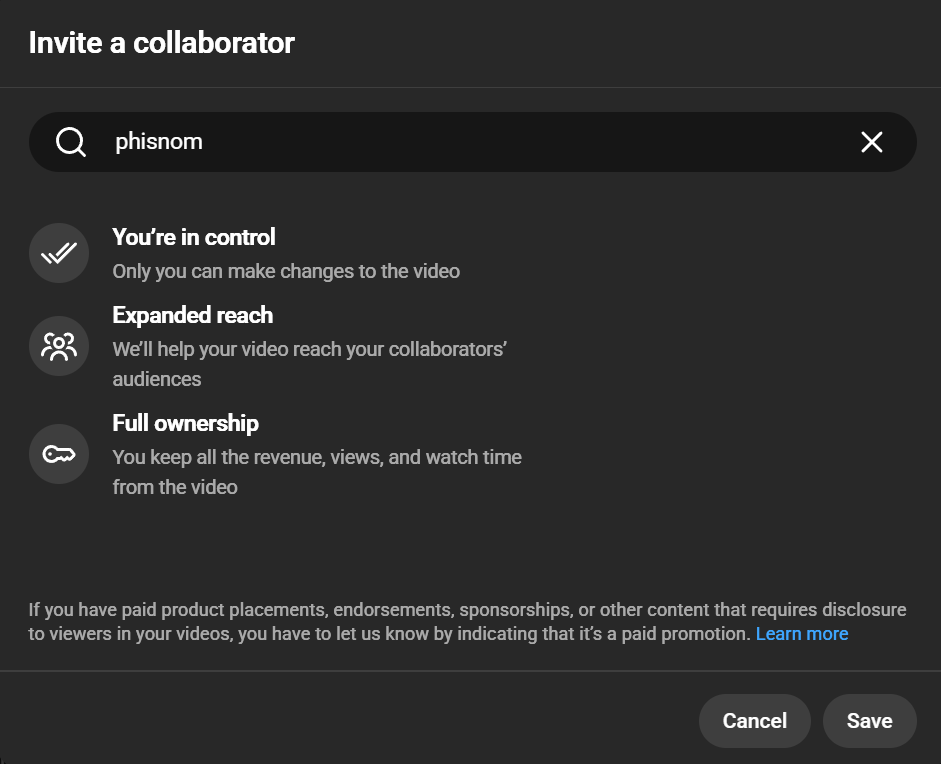This screenshot has width=941, height=764.
Task: Click the double checkmark You're in control icon
Action: 59,253
